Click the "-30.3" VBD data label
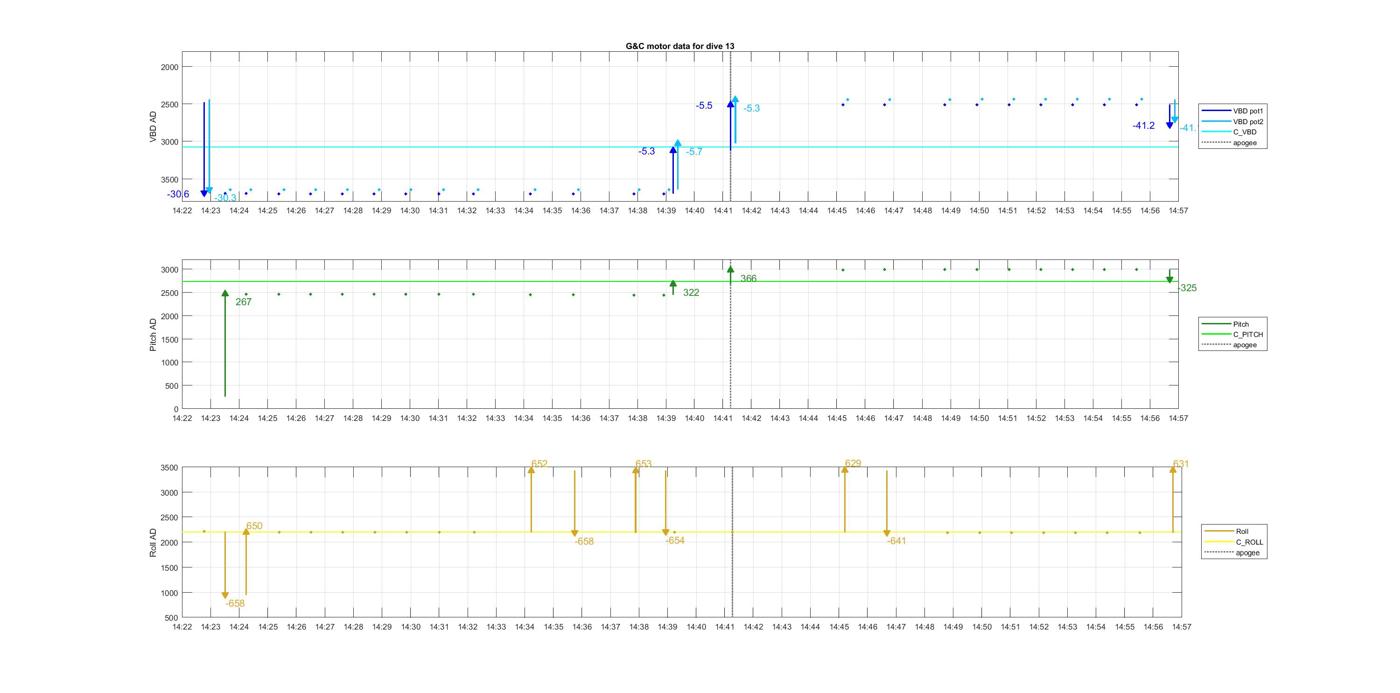The height and width of the screenshot is (693, 1400). [226, 198]
